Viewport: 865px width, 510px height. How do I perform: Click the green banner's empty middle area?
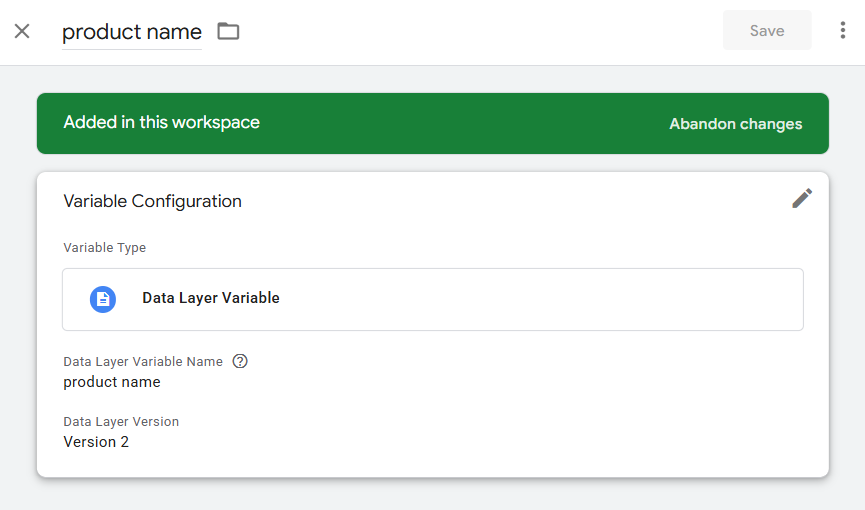(463, 124)
